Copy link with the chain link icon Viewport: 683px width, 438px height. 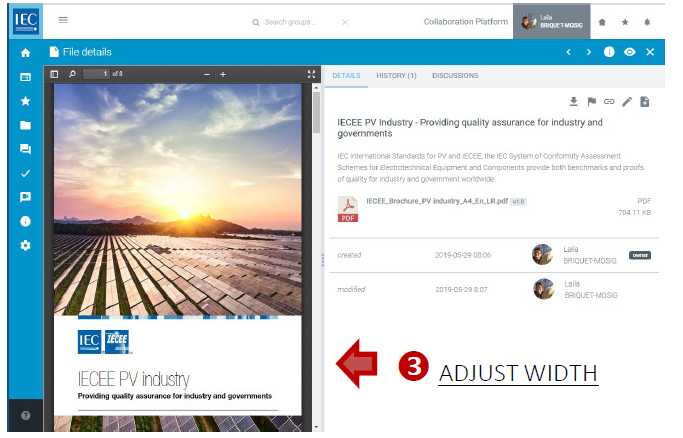pos(608,101)
